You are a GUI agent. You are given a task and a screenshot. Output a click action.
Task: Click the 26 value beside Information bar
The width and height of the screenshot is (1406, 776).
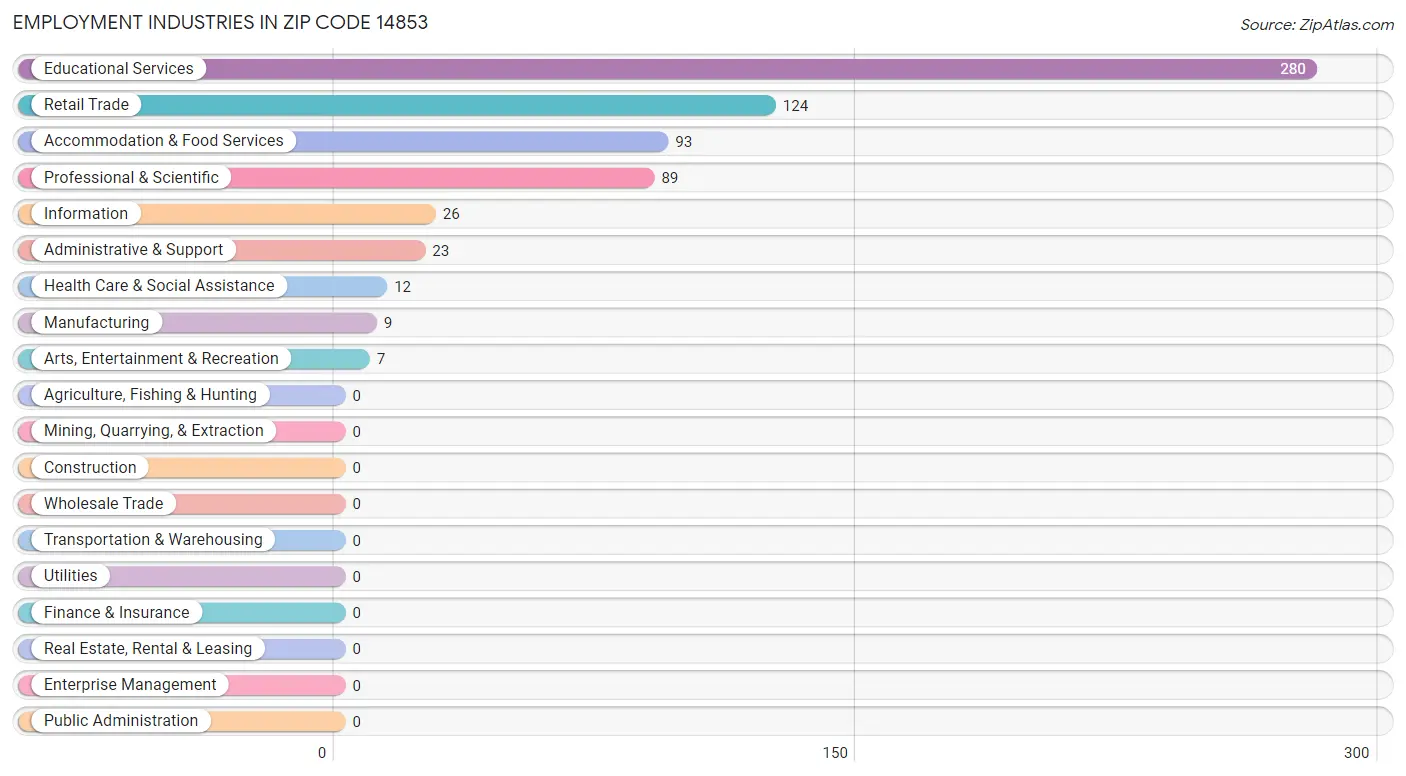[x=451, y=214]
